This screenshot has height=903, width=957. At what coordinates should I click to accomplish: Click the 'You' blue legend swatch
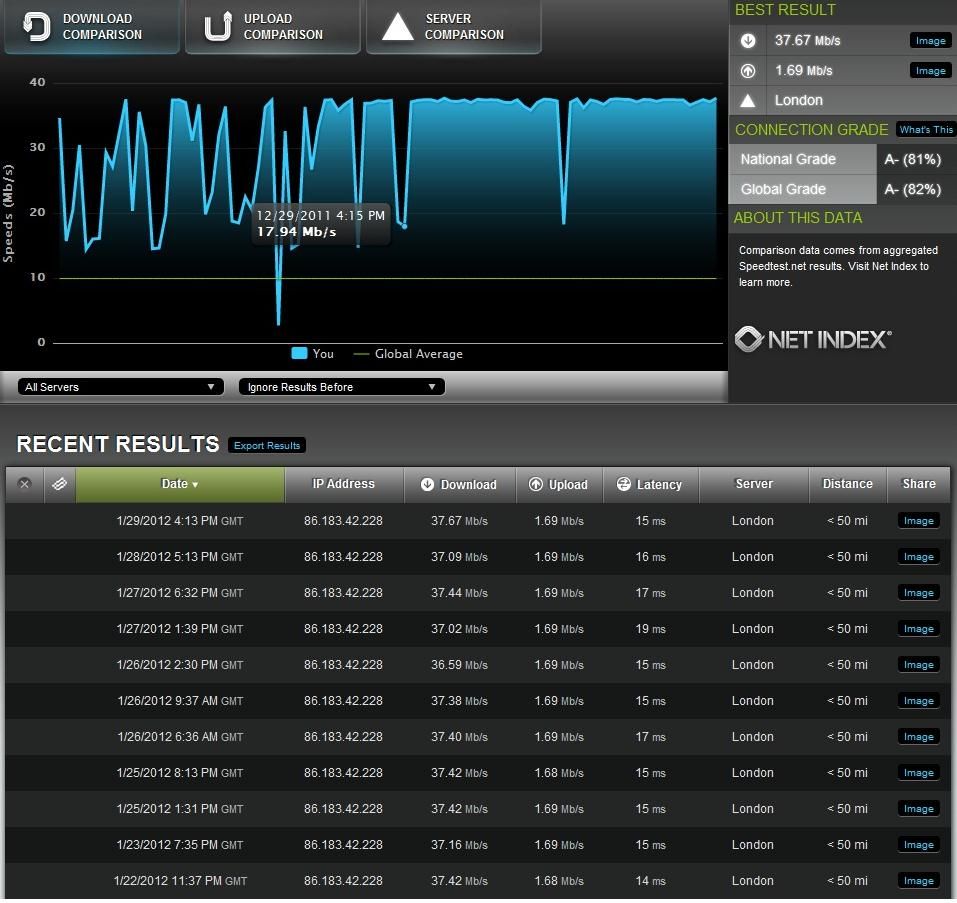pyautogui.click(x=299, y=353)
